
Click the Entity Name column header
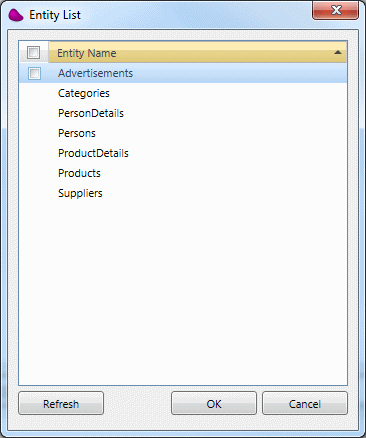(x=198, y=53)
